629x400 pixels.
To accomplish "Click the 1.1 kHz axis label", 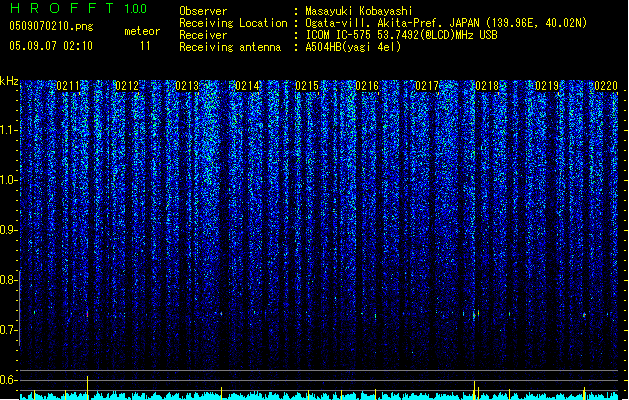I will 8,130.
